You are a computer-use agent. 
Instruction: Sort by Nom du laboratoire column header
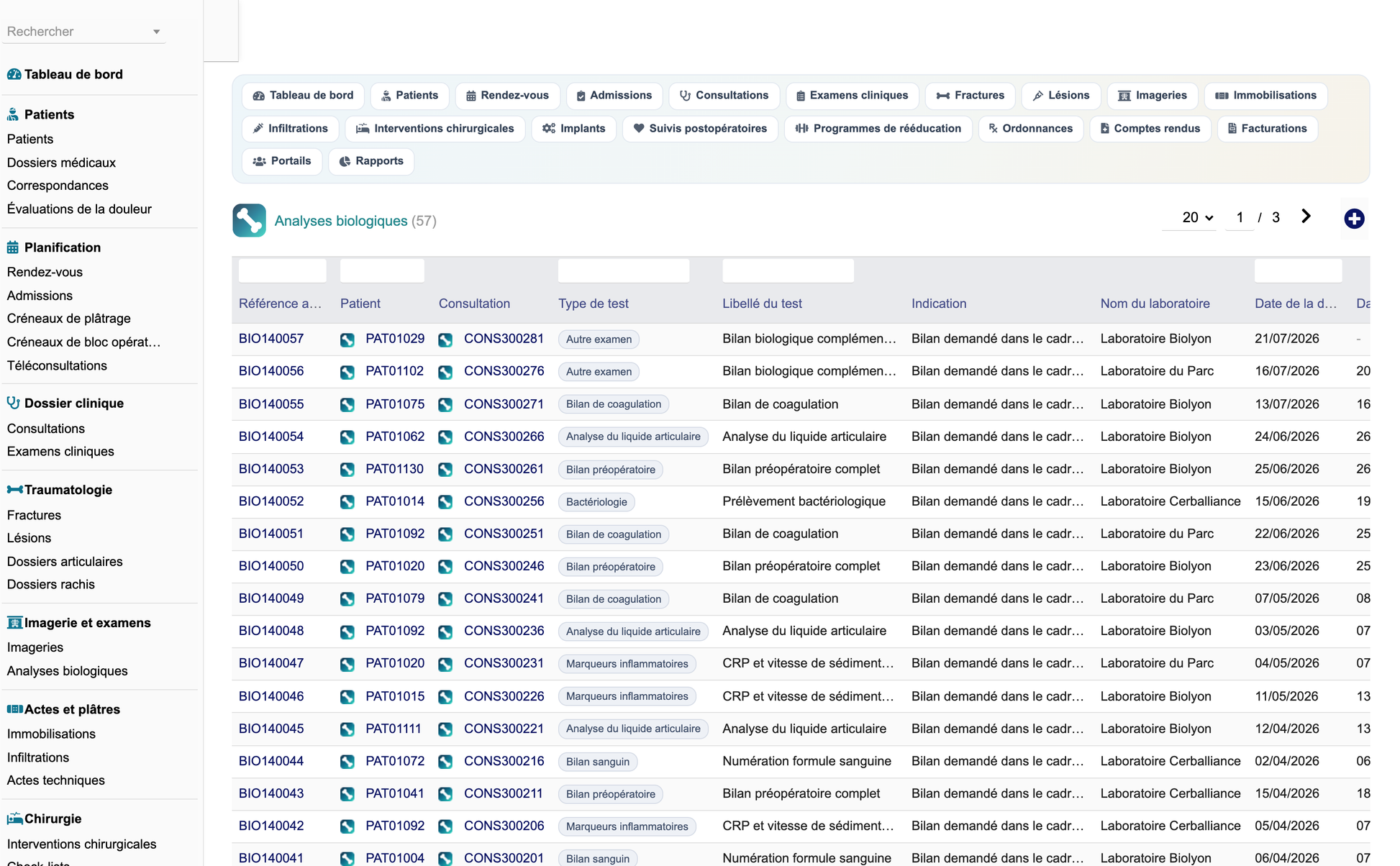(1155, 304)
